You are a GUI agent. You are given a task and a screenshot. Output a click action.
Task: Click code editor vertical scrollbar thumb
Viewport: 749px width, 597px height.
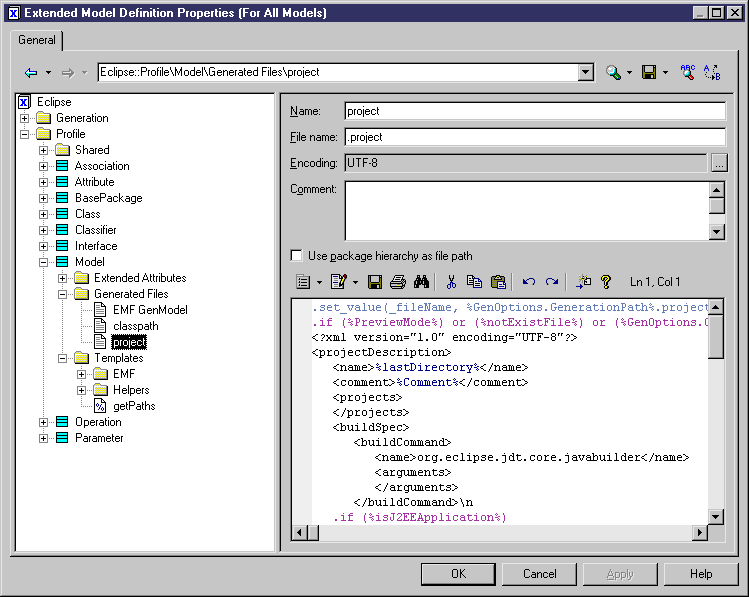point(716,336)
